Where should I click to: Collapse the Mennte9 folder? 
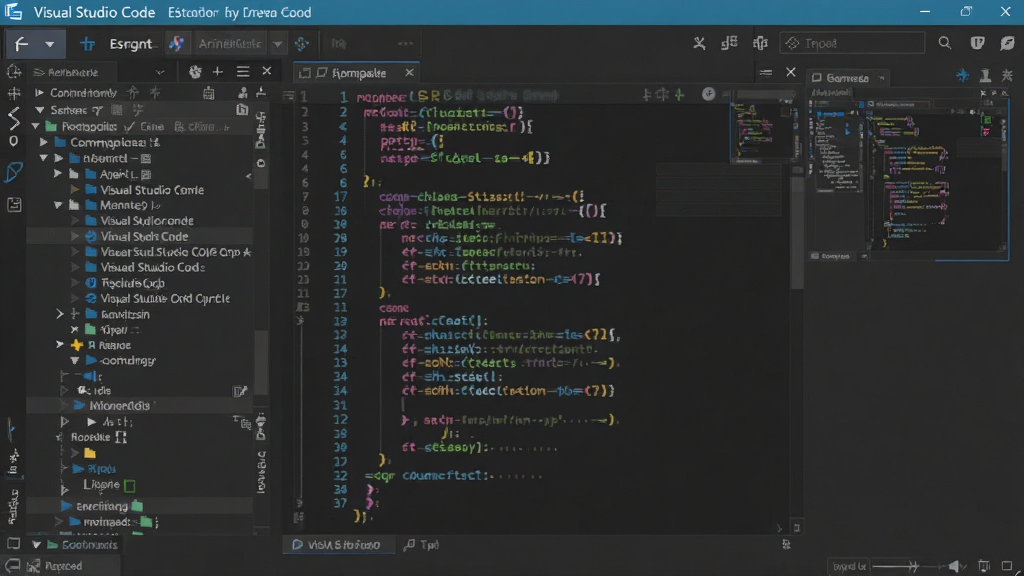click(58, 205)
